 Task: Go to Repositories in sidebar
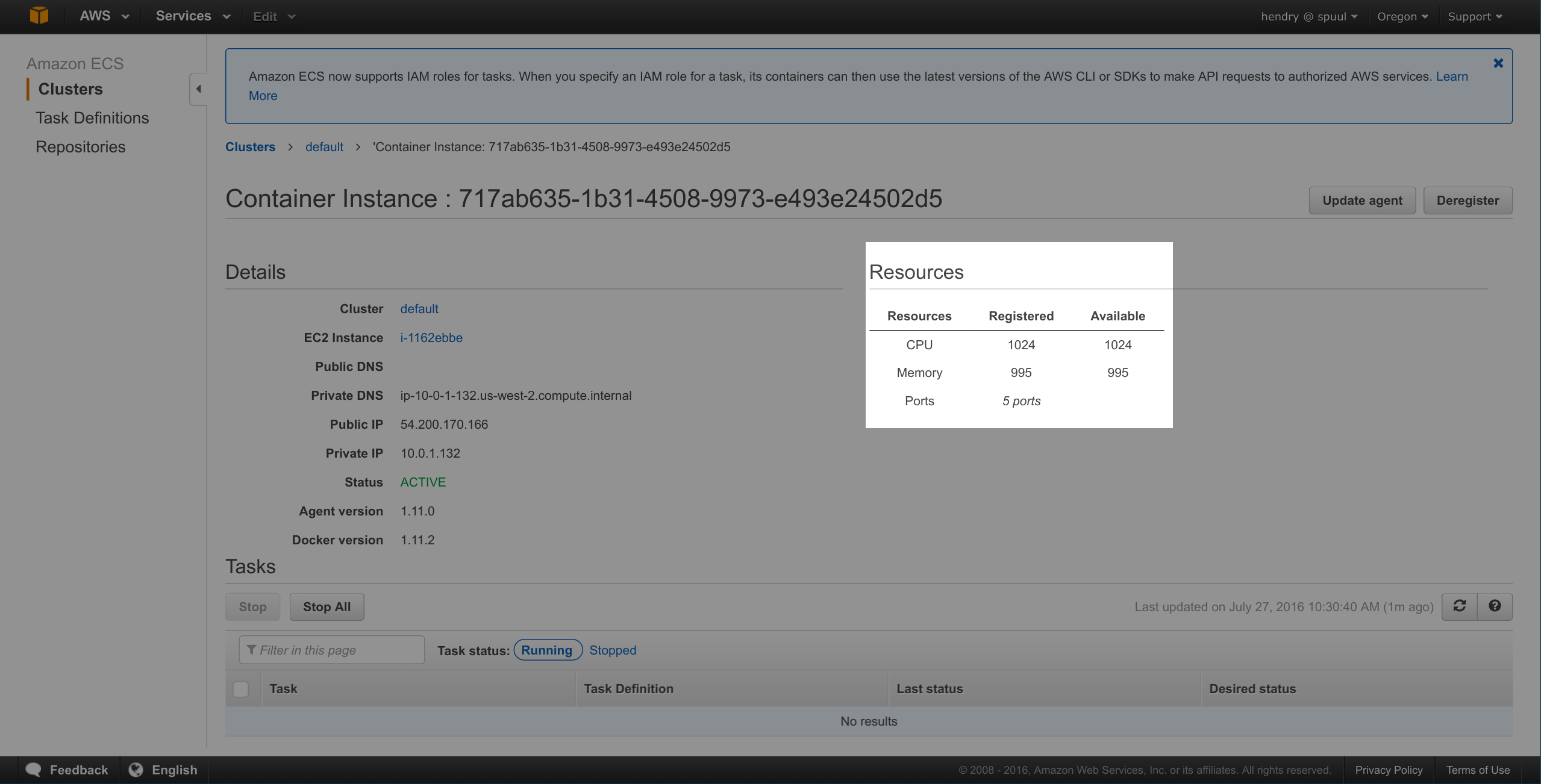pos(81,147)
